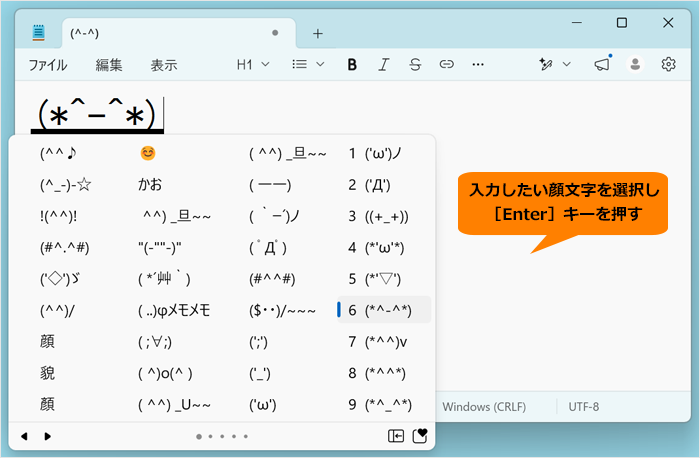
Task: Toggle bold formatting in Notepad toolbar
Action: pyautogui.click(x=352, y=65)
